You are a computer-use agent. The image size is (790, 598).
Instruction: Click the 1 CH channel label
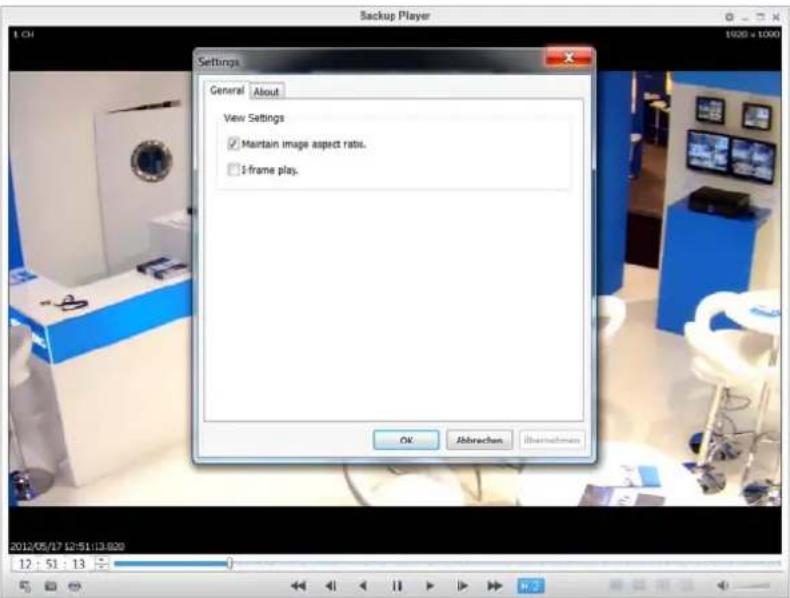pos(23,35)
